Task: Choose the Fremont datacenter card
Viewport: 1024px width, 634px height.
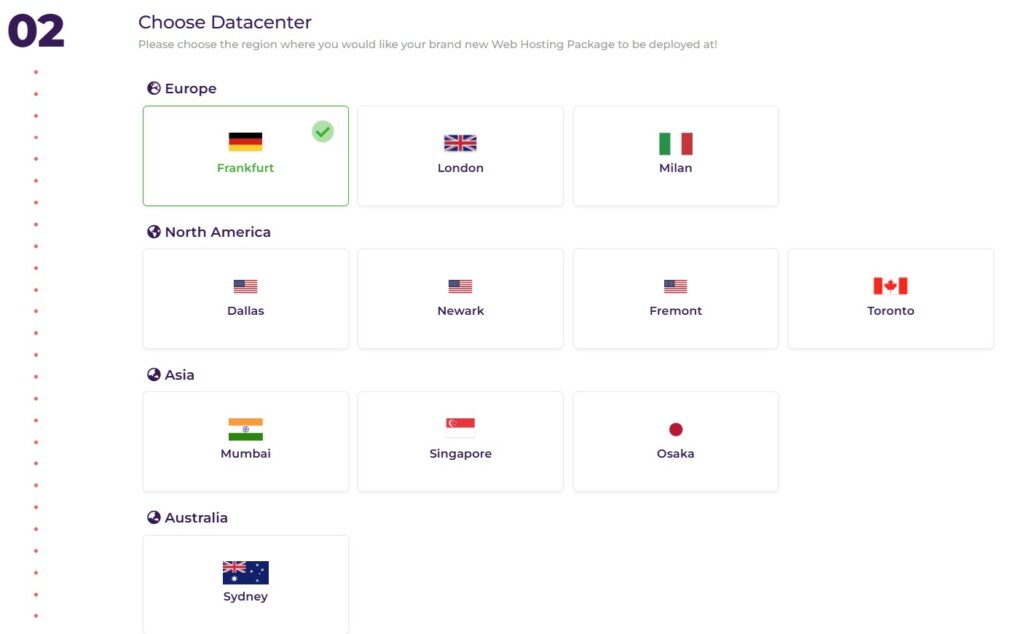Action: [675, 299]
